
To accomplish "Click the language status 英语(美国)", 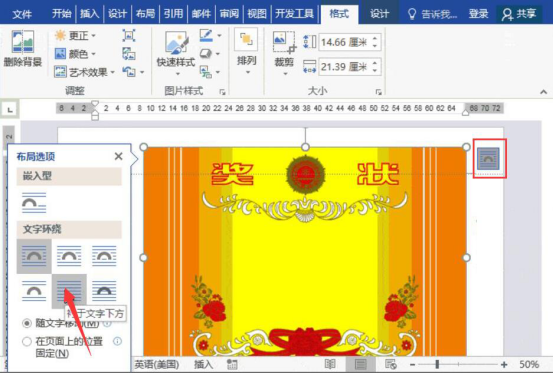I will click(157, 364).
